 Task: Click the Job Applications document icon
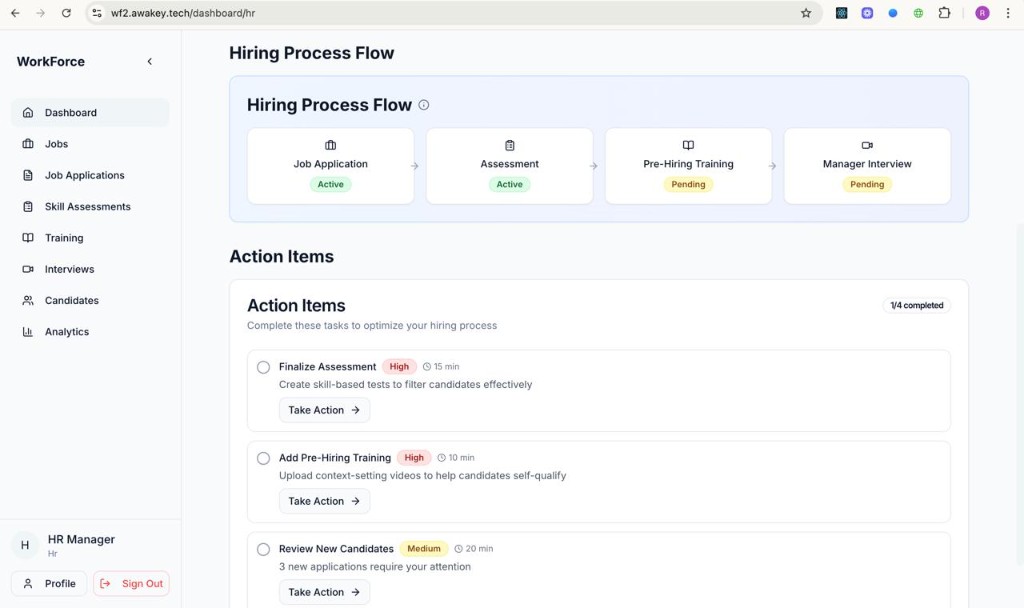pyautogui.click(x=28, y=175)
